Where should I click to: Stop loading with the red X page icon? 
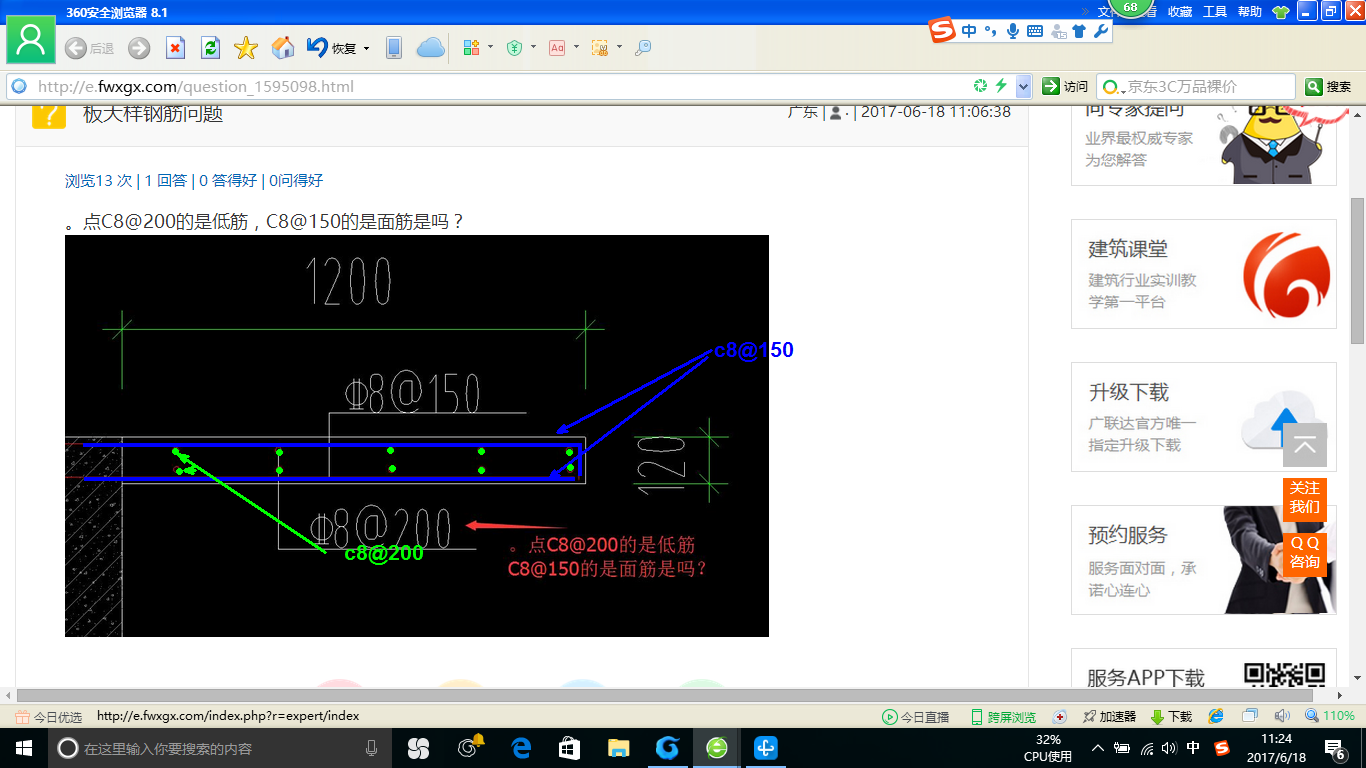pyautogui.click(x=175, y=48)
